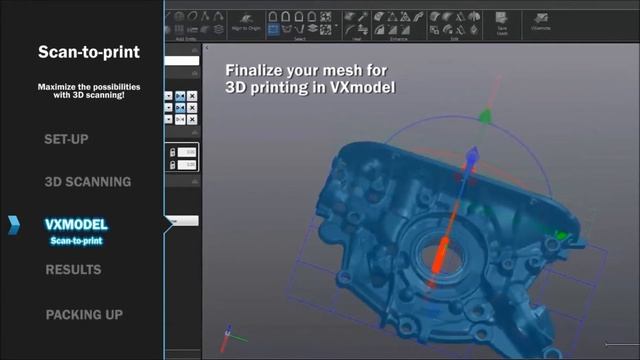Click the curved arc entity icon in Add Entity

(218, 17)
